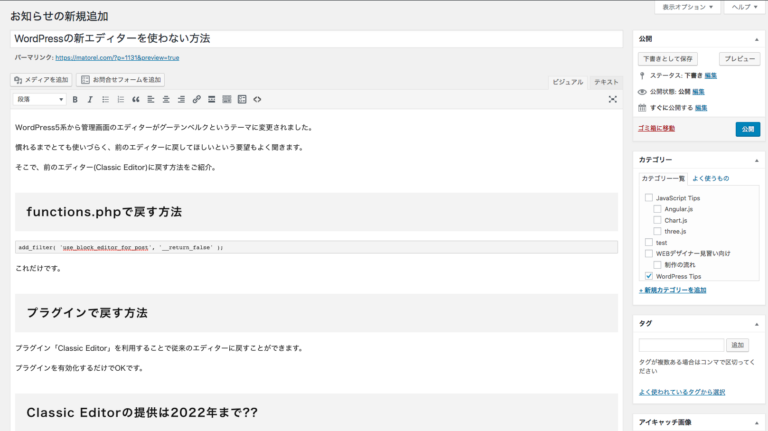Image resolution: width=768 pixels, height=431 pixels.
Task: Insert a blockquote
Action: point(136,99)
